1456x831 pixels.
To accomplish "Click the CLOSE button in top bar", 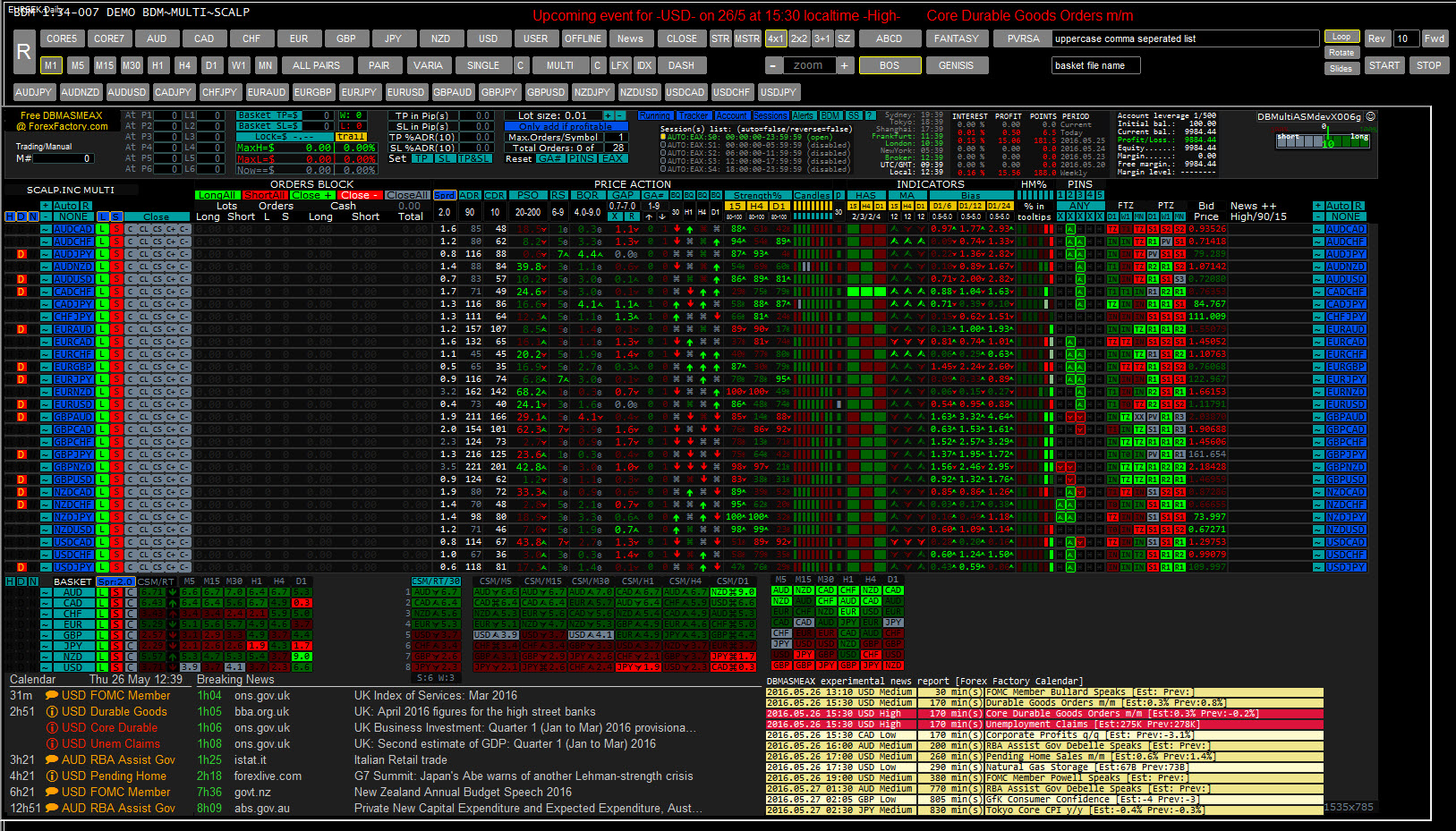I will [682, 38].
